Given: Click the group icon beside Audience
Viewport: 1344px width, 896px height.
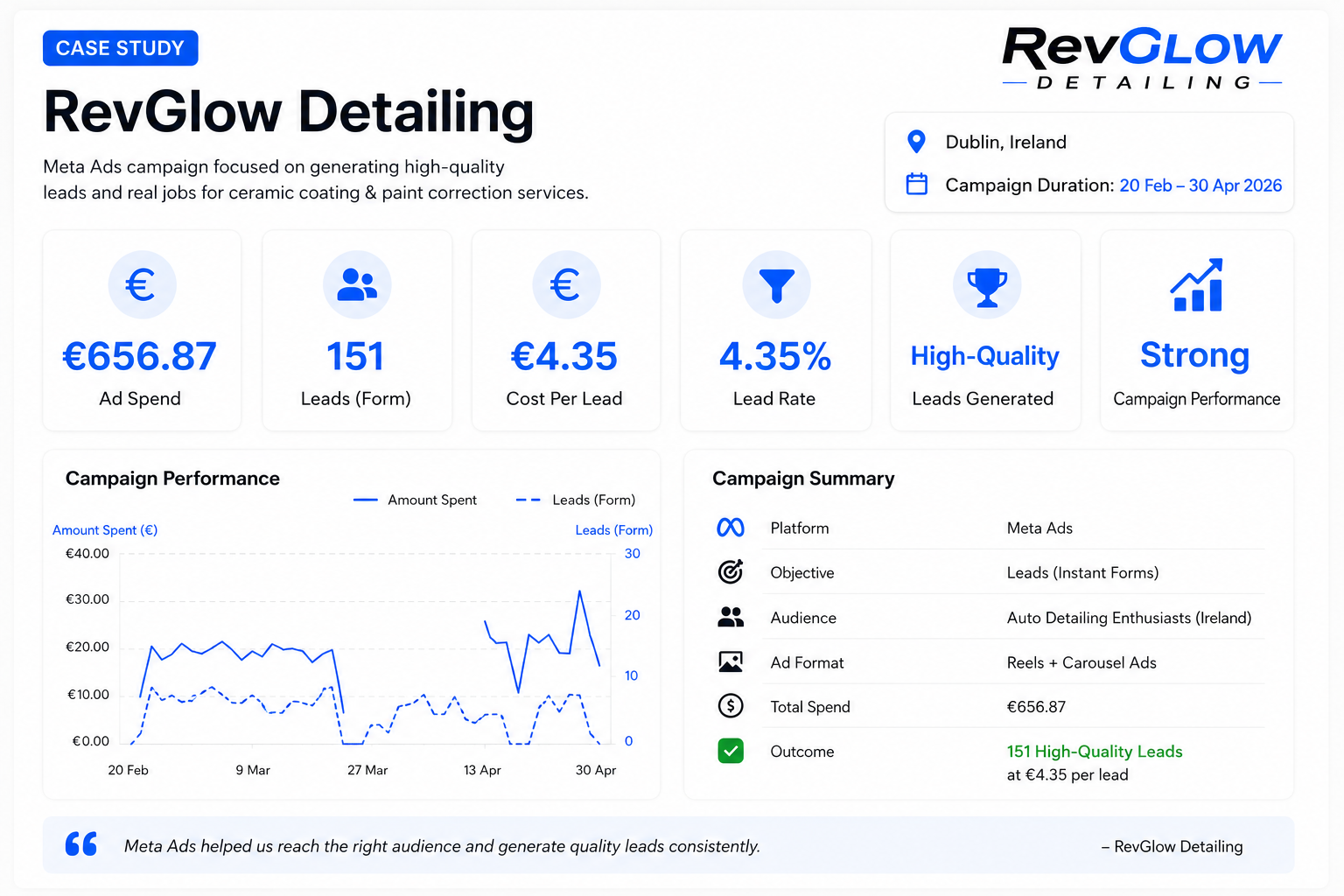Looking at the screenshot, I should click(731, 617).
